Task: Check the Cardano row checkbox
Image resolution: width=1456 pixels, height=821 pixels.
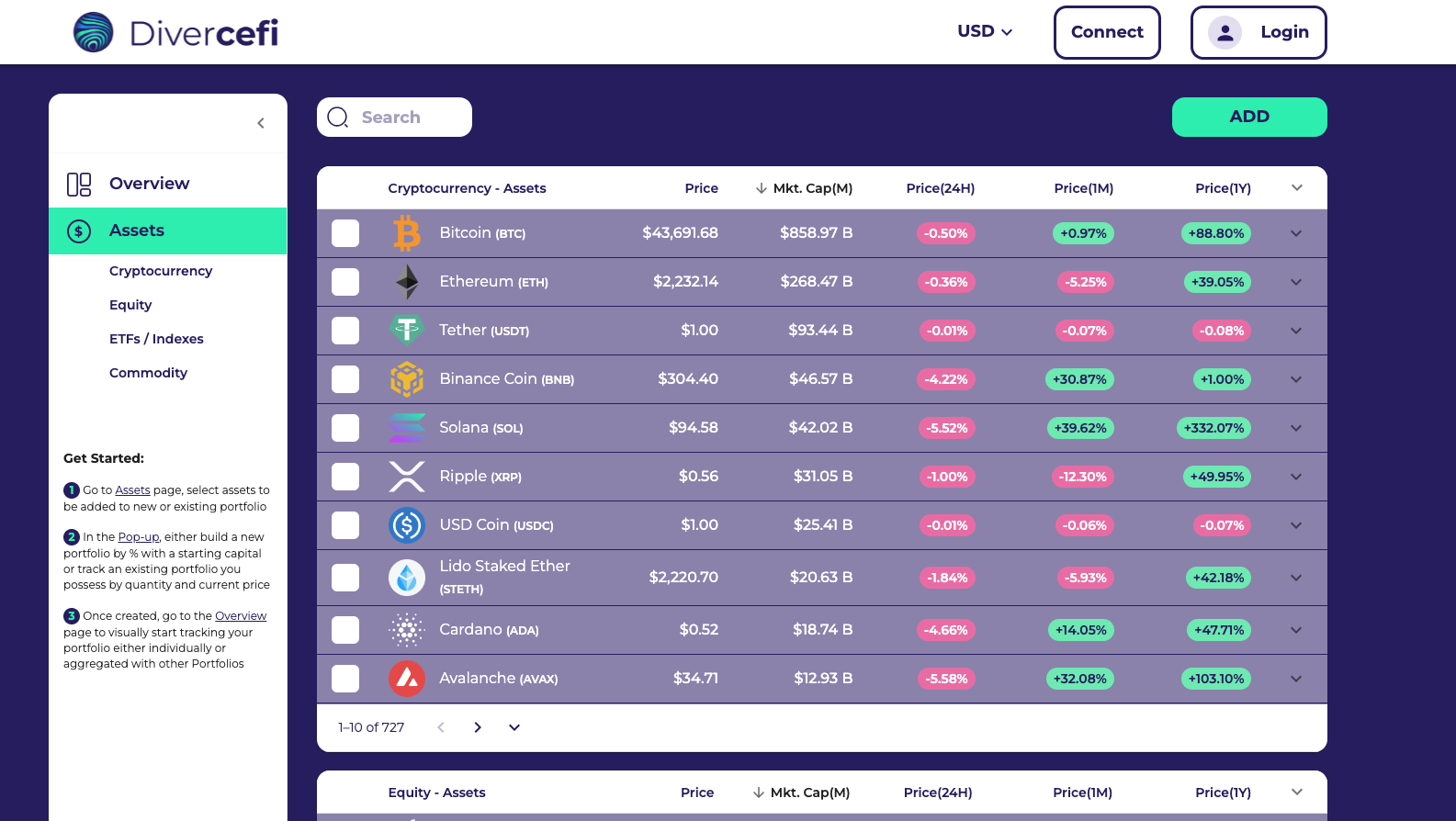Action: [345, 630]
